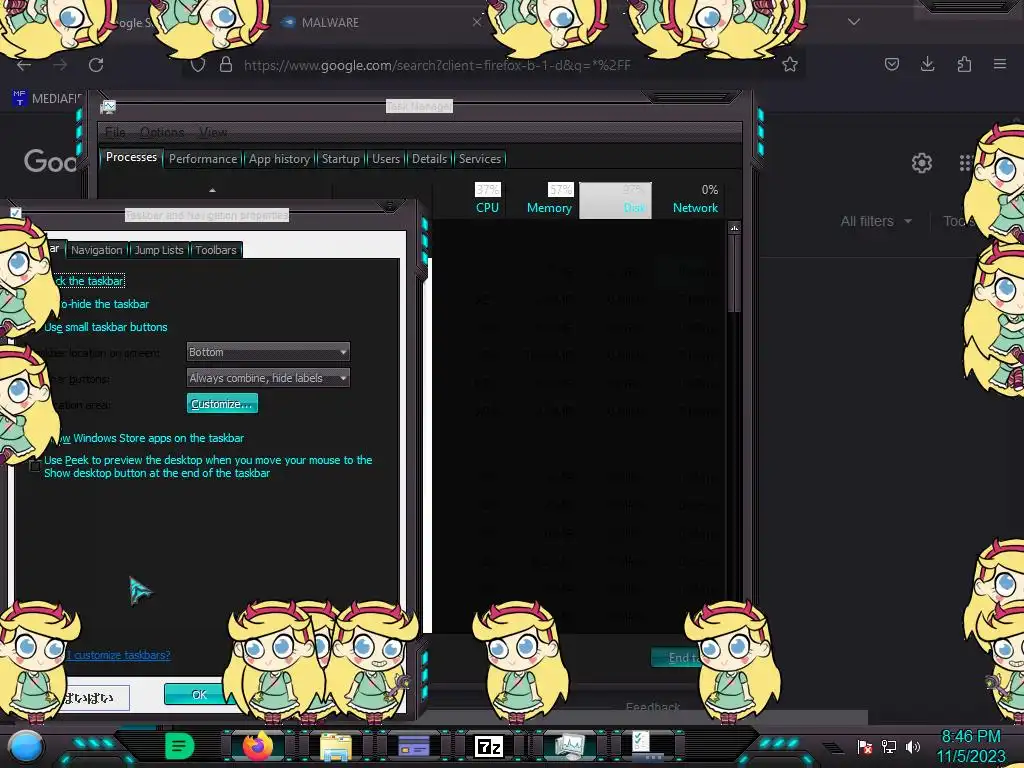Screen dimensions: 1024x768
Task: Collapse the Task Manager column sort arrow
Action: click(x=212, y=190)
